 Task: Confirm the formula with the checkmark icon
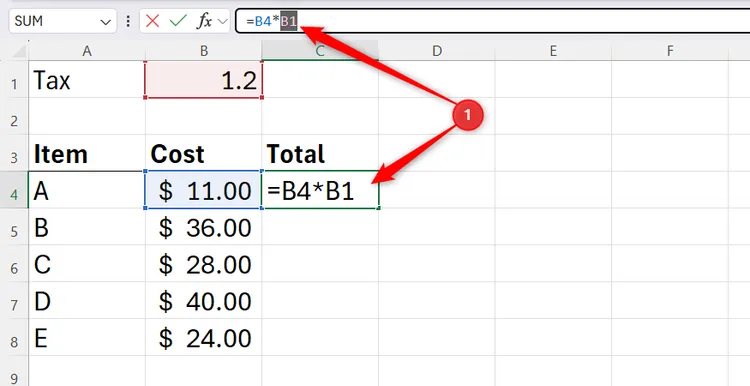pos(178,21)
